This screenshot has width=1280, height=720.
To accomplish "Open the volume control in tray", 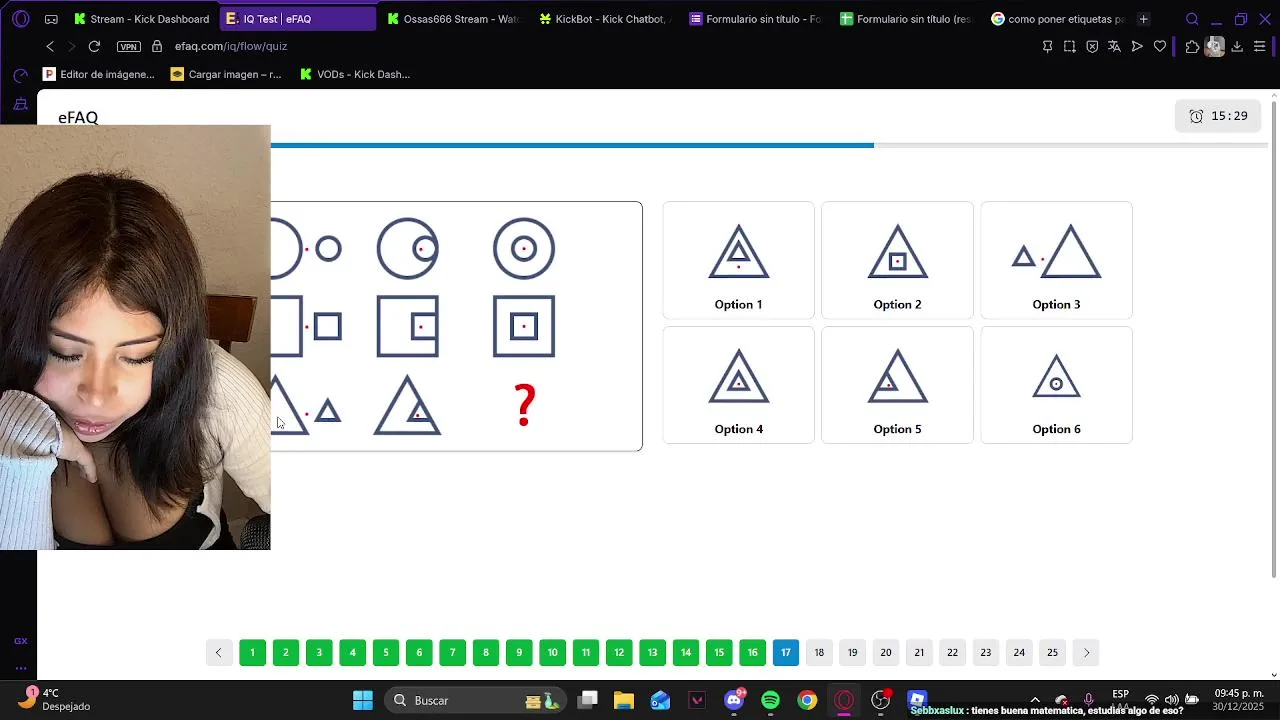I will point(1171,700).
